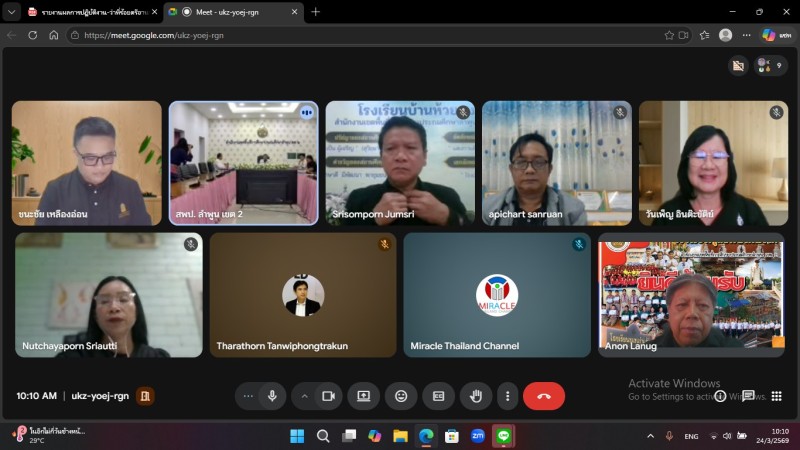Expand audio settings next to microphone
This screenshot has width=800, height=450.
(248, 396)
